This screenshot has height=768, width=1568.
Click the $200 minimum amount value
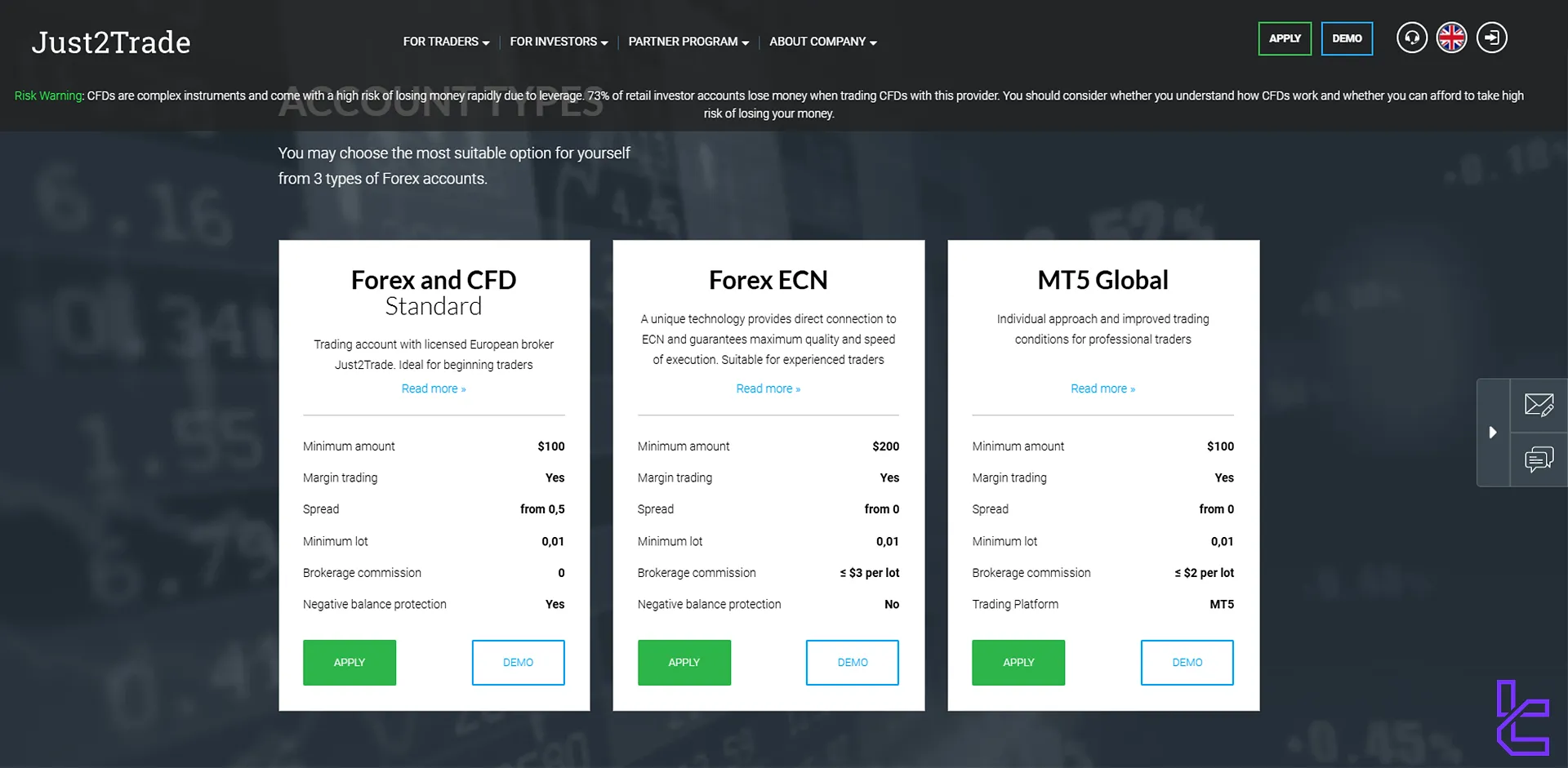[885, 446]
